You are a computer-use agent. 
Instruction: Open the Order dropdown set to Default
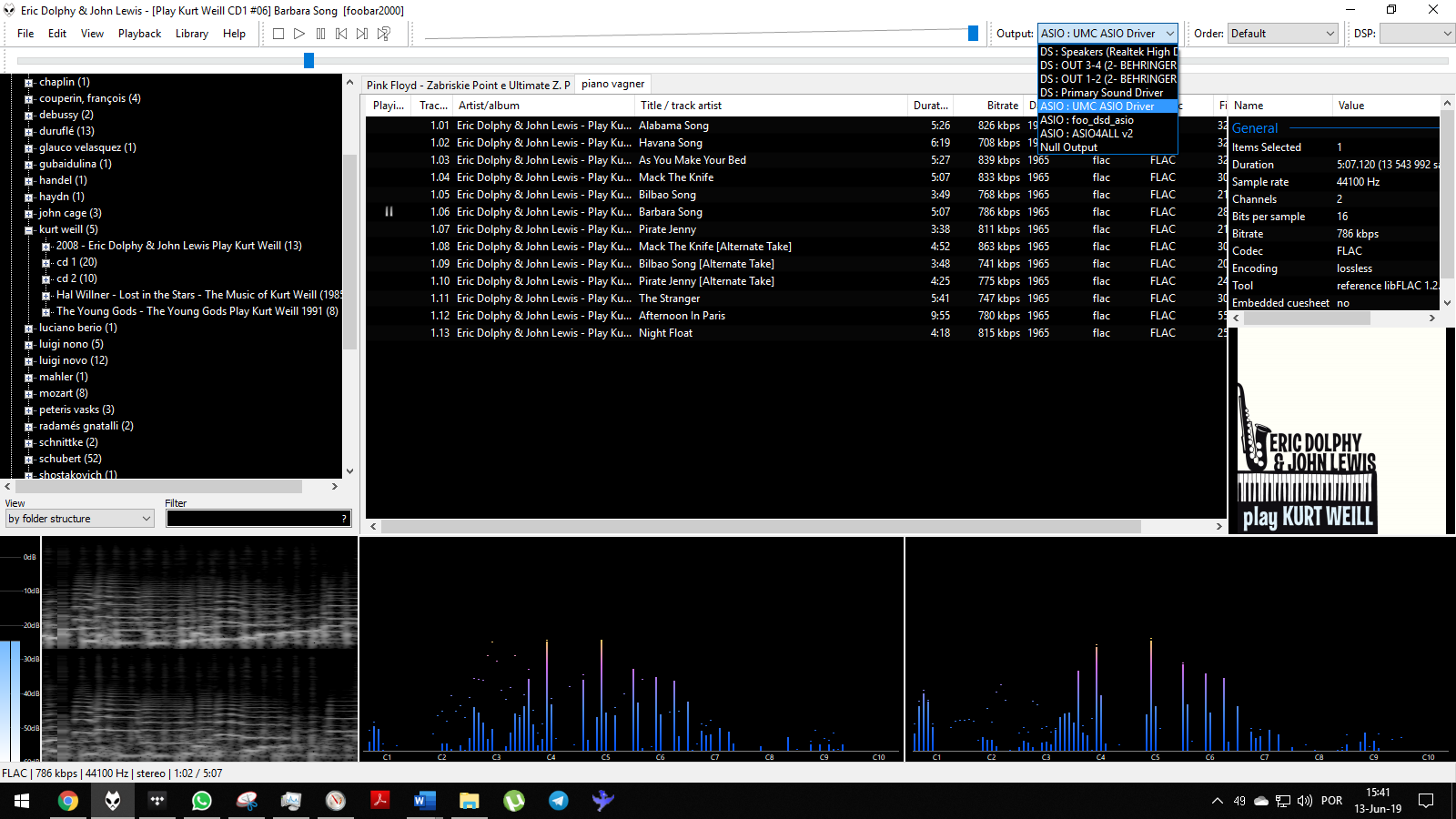pyautogui.click(x=1282, y=34)
